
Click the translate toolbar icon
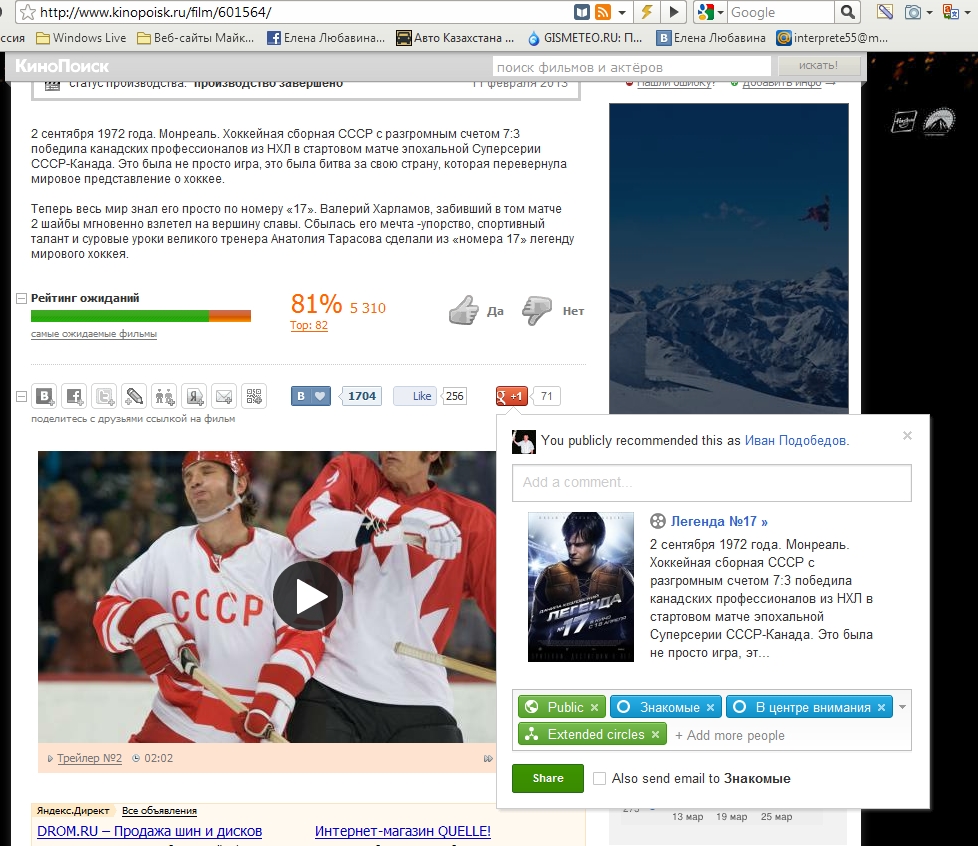(951, 12)
